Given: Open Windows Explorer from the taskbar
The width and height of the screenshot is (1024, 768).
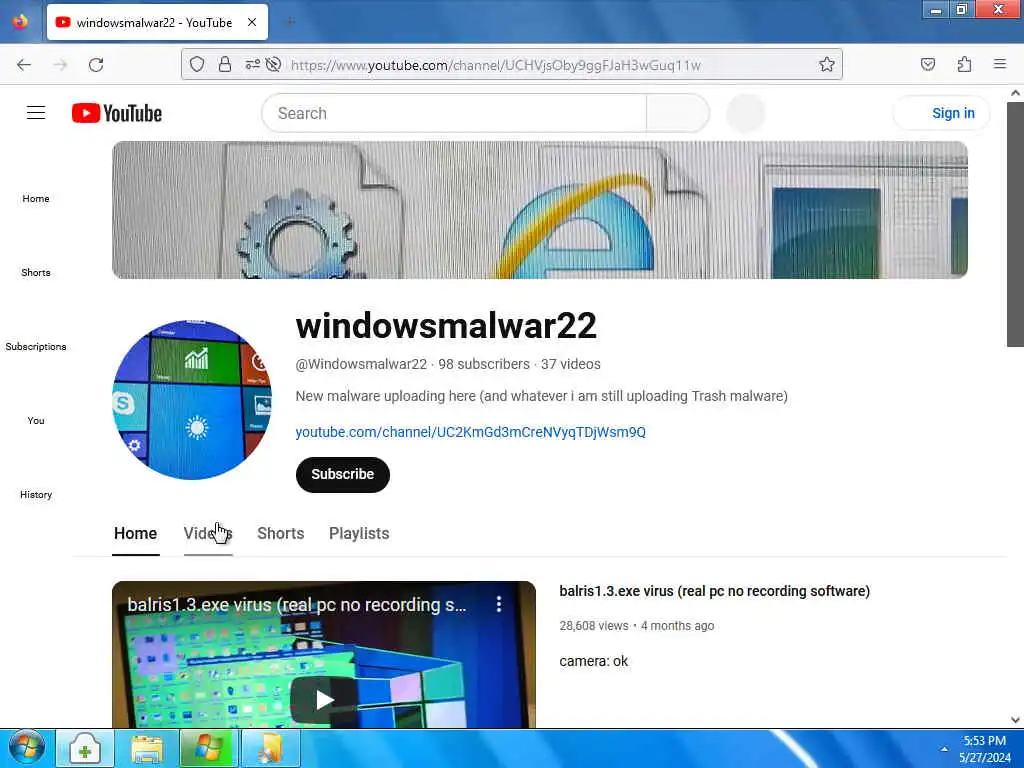Looking at the screenshot, I should (x=148, y=748).
